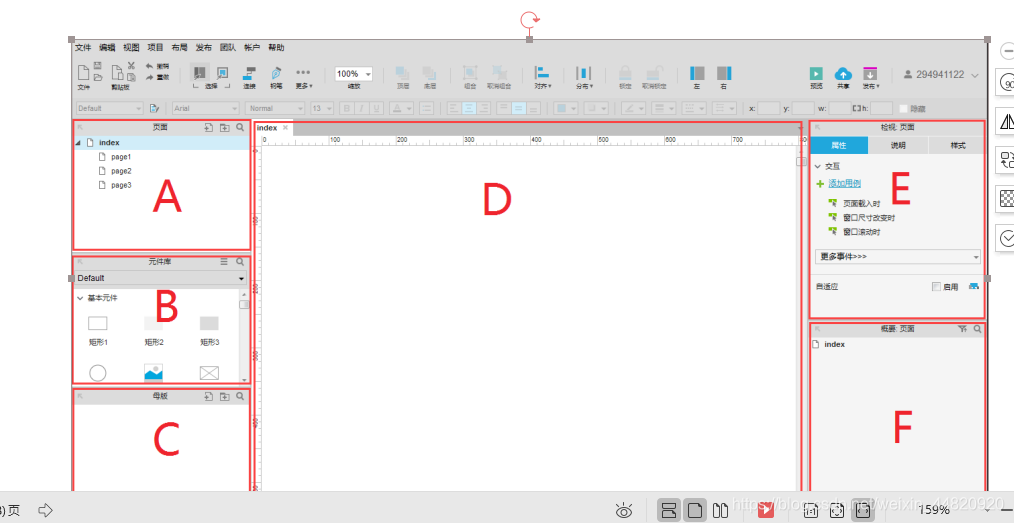Screen dimensions: 1014x523
Task: Click the account name 294941122
Action: click(940, 75)
